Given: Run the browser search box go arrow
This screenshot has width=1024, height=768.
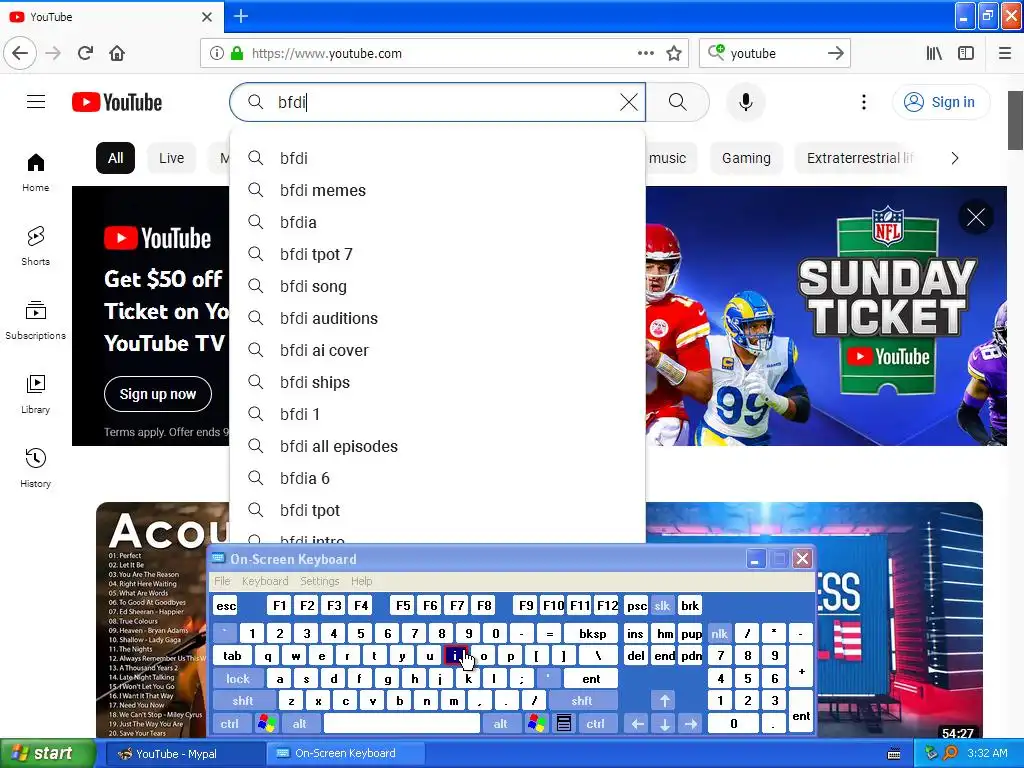Looking at the screenshot, I should (835, 53).
